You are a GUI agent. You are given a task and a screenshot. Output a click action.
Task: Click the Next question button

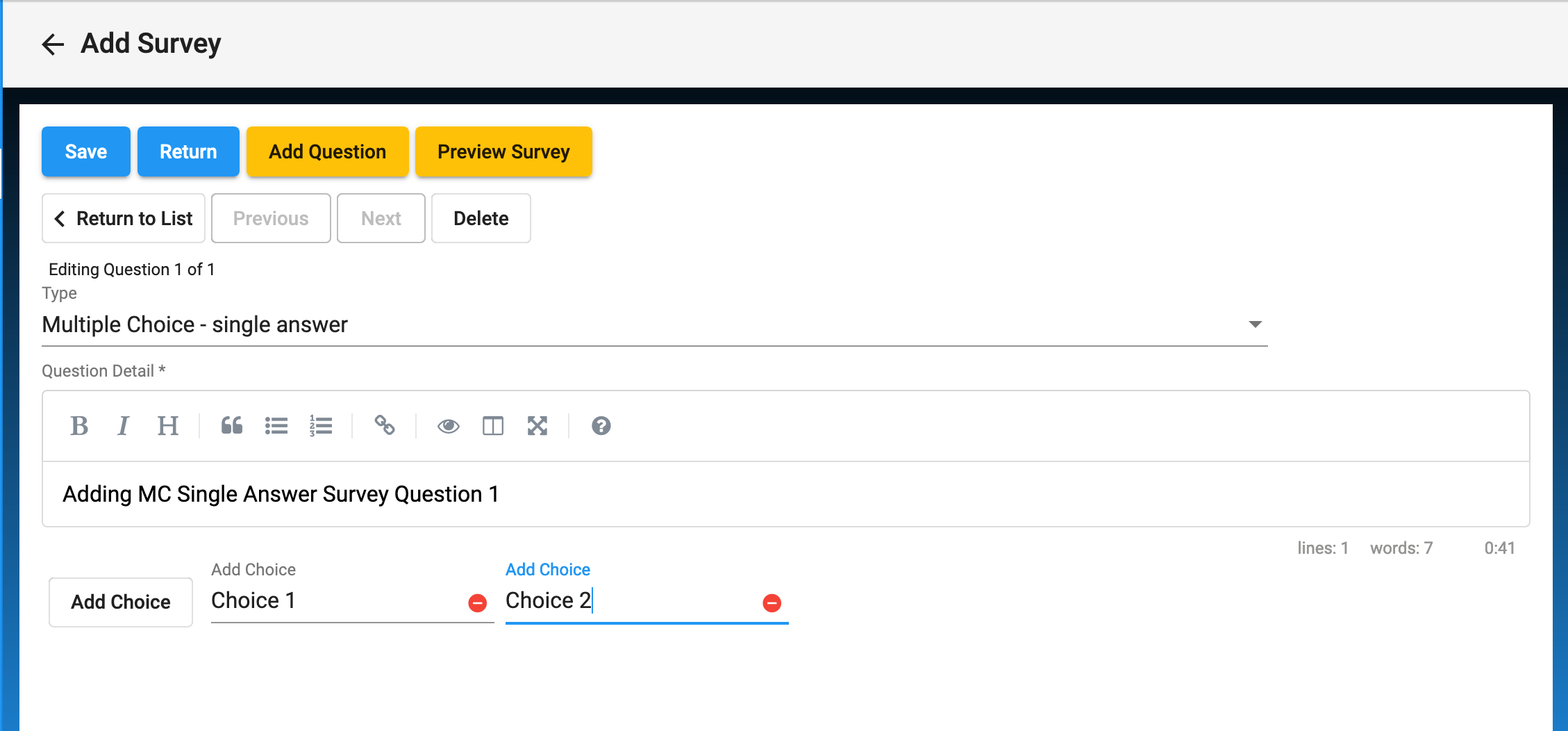pos(381,218)
